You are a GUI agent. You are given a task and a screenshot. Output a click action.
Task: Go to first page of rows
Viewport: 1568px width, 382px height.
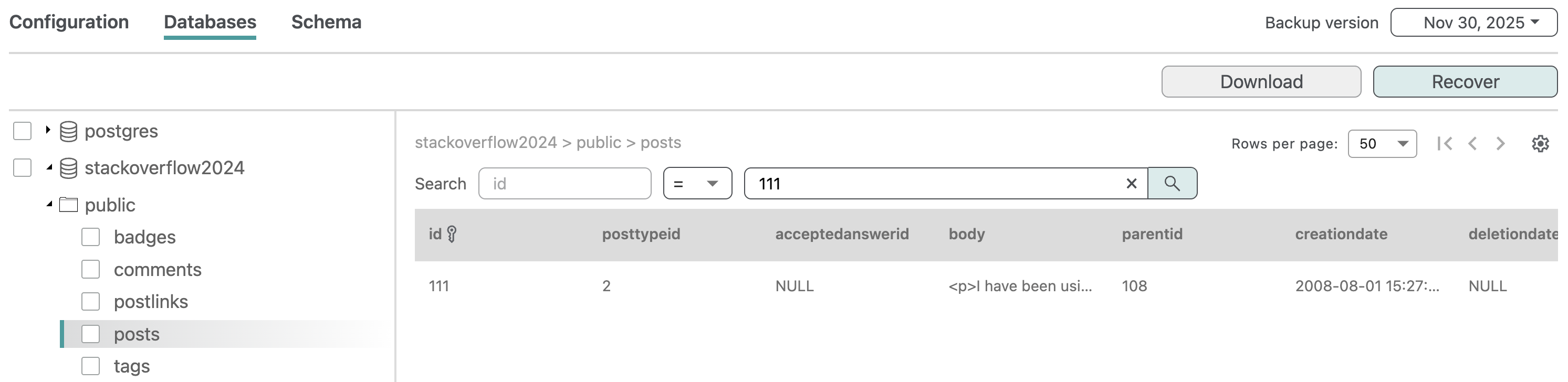(x=1445, y=144)
